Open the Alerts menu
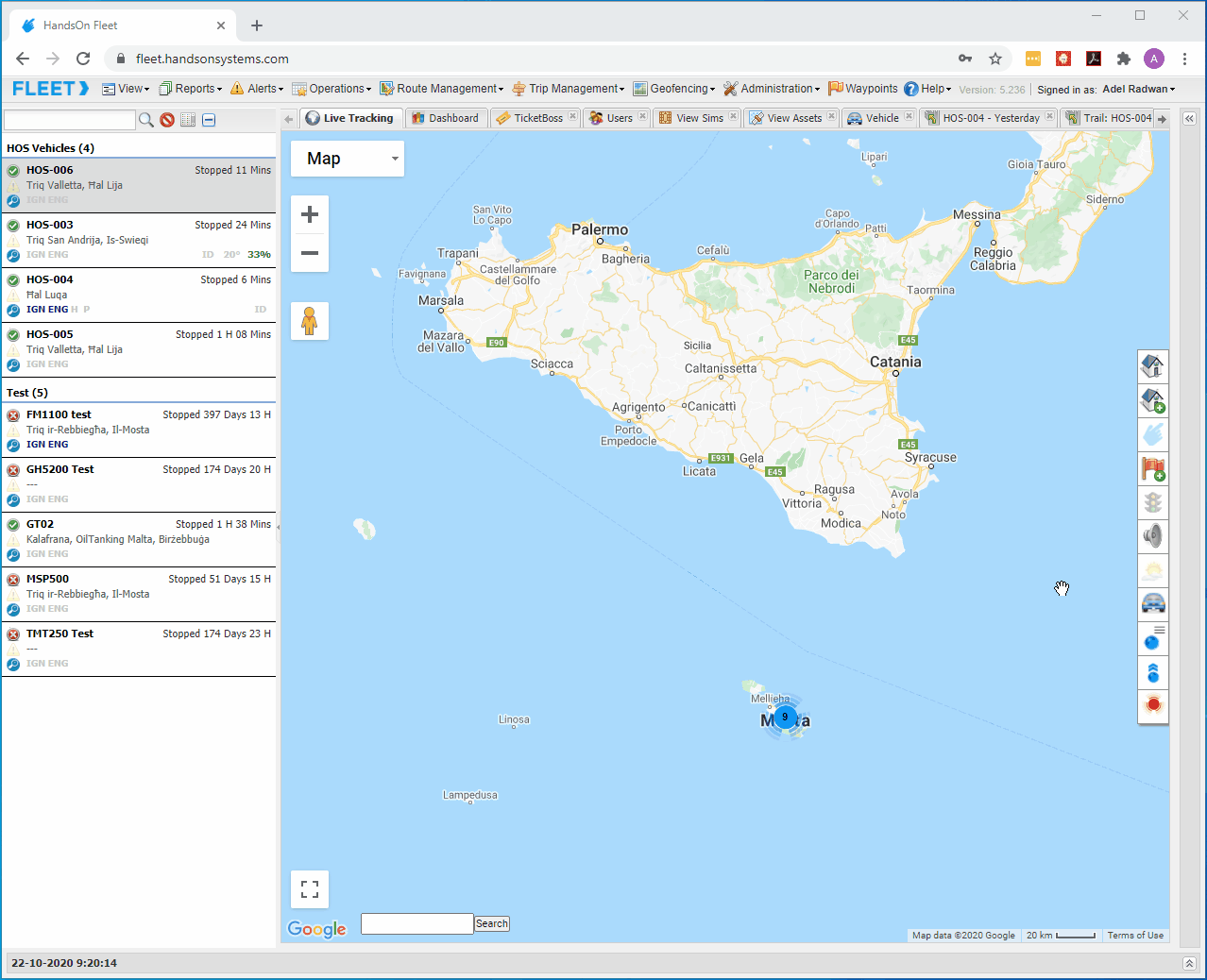Screen dimensions: 1207x980 coord(257,89)
